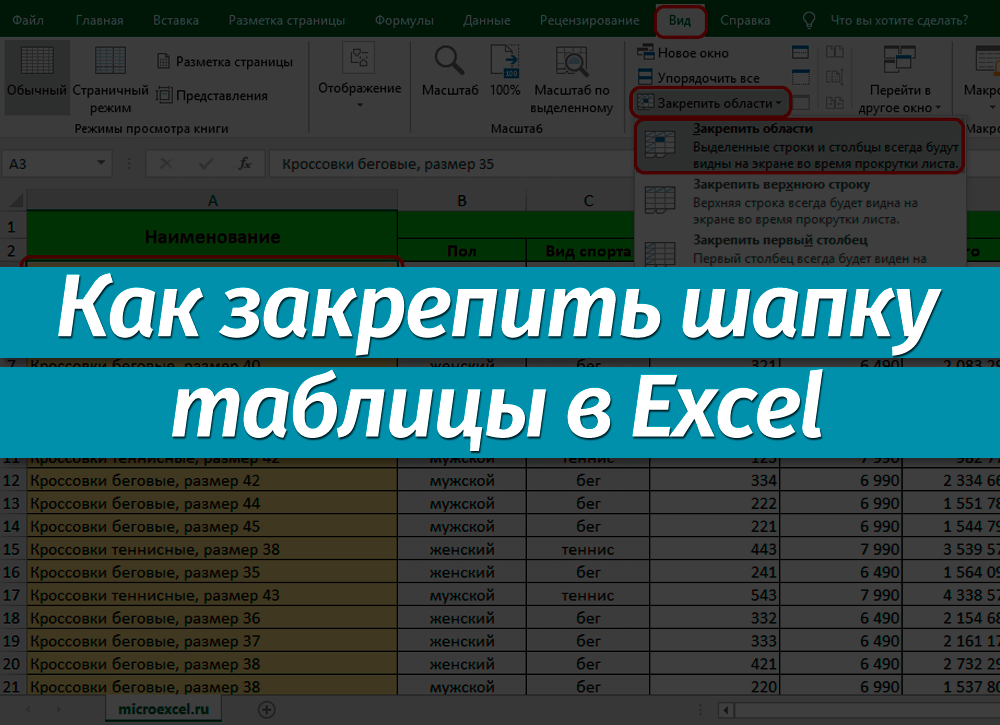Click cell Кроссовки беговые, размер 45
The width and height of the screenshot is (1000, 725).
pyautogui.click(x=212, y=526)
